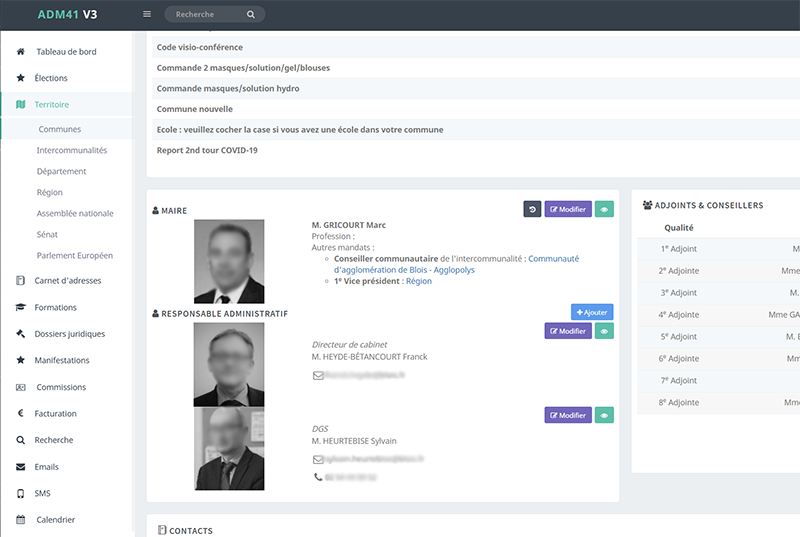Open Carnet d'adresses menu item

click(66, 280)
